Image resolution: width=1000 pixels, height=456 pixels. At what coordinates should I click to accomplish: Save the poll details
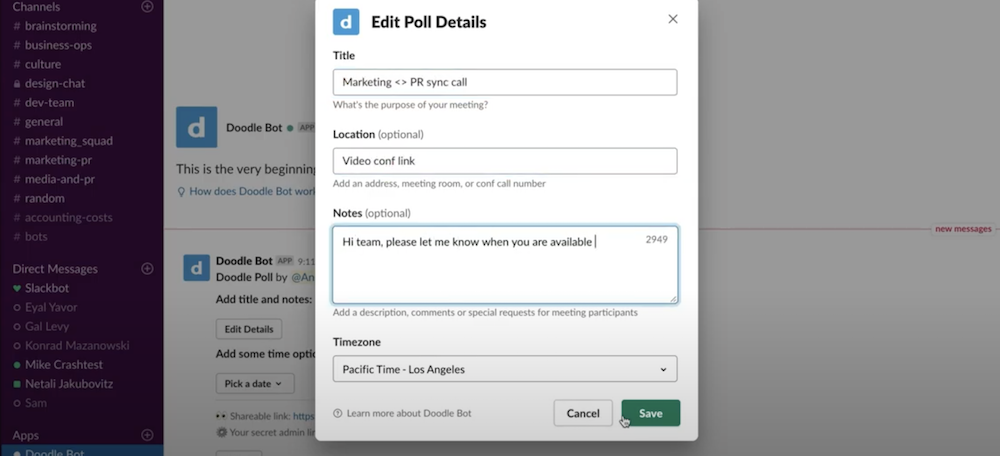[651, 413]
